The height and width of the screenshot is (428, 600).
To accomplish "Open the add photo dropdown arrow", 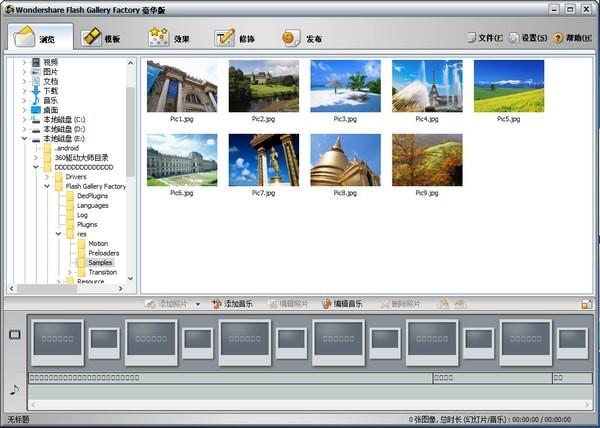I will point(198,304).
